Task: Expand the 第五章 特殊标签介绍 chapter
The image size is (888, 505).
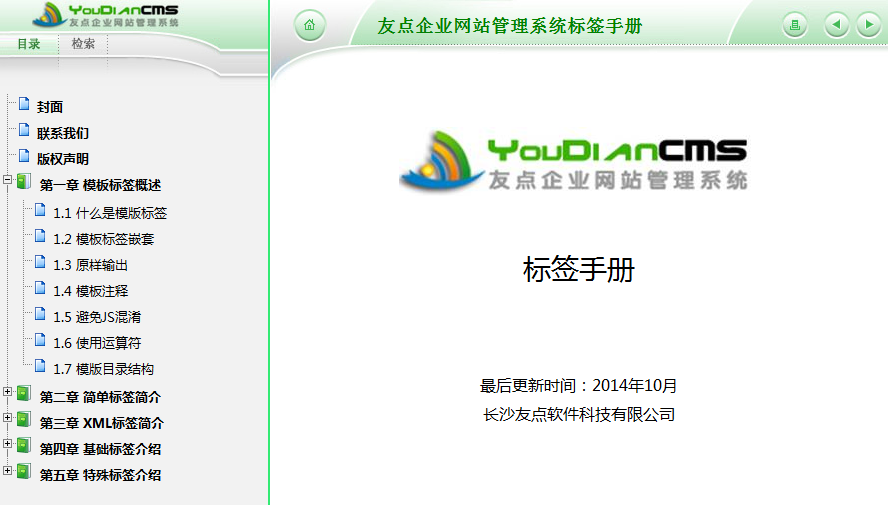Action: [8, 471]
